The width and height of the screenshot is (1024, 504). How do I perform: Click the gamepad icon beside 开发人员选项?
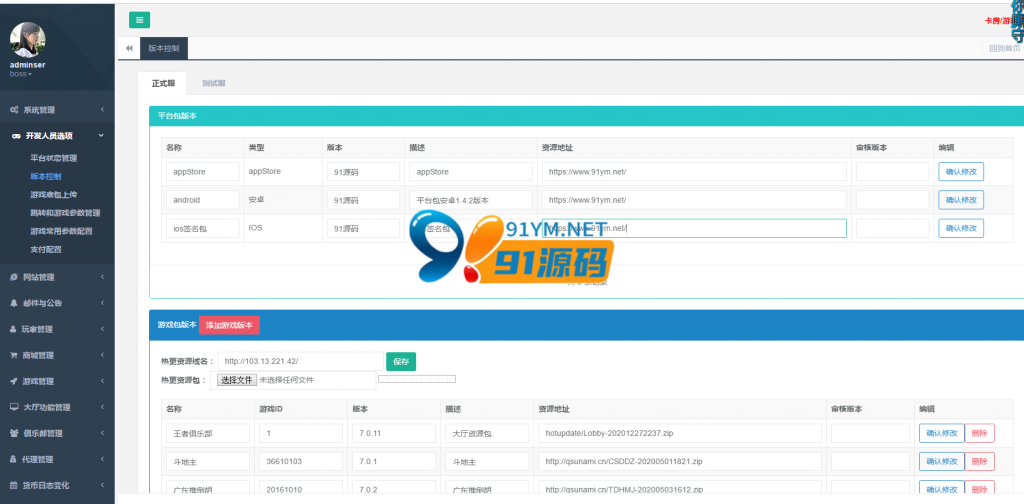16,136
